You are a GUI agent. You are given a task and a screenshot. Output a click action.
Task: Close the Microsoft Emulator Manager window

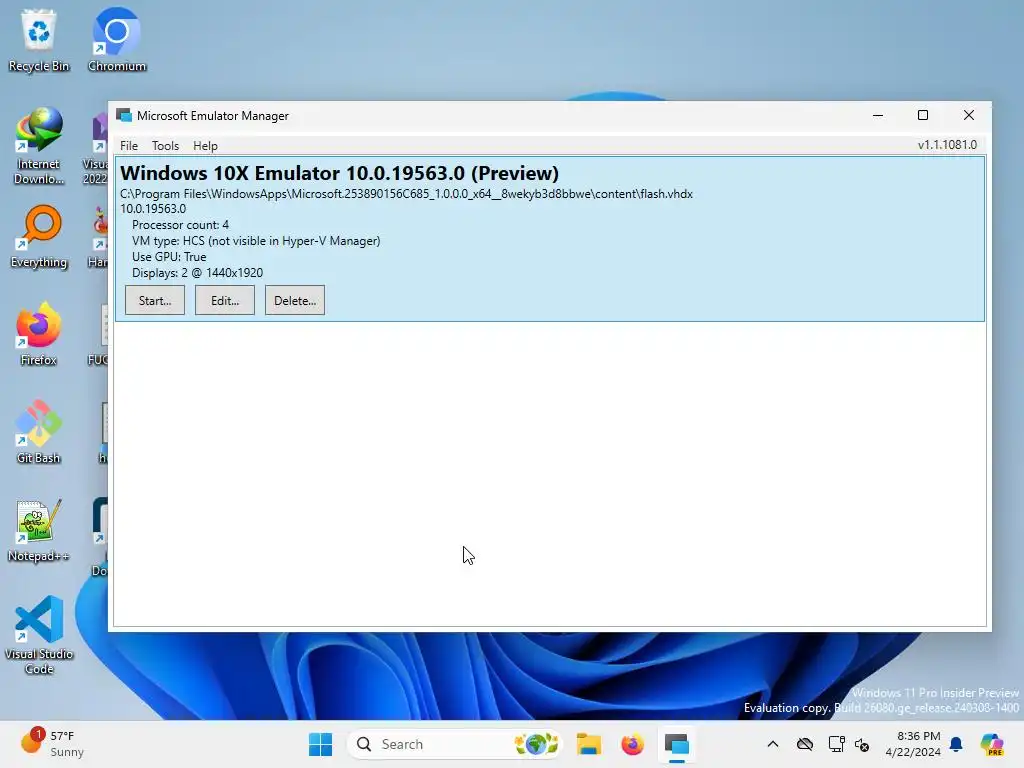[968, 116]
